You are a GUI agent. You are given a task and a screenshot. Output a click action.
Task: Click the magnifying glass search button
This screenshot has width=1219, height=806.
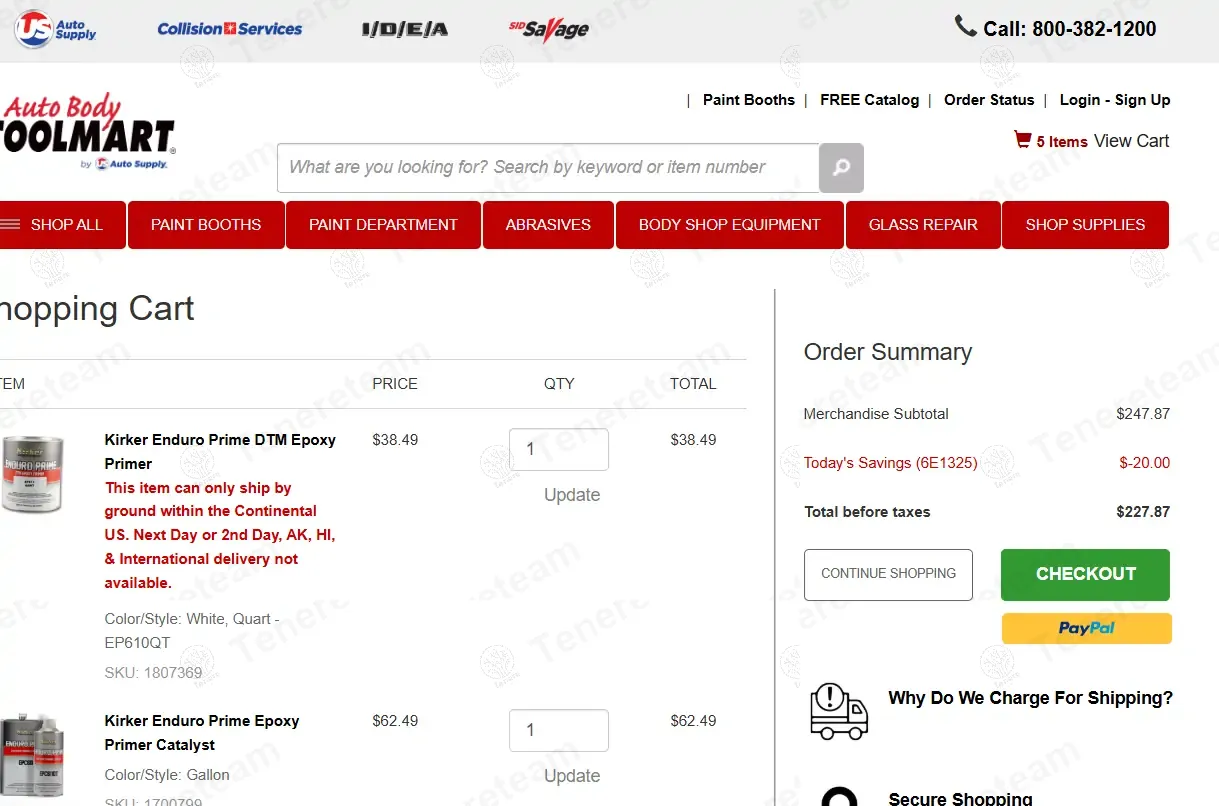[841, 168]
